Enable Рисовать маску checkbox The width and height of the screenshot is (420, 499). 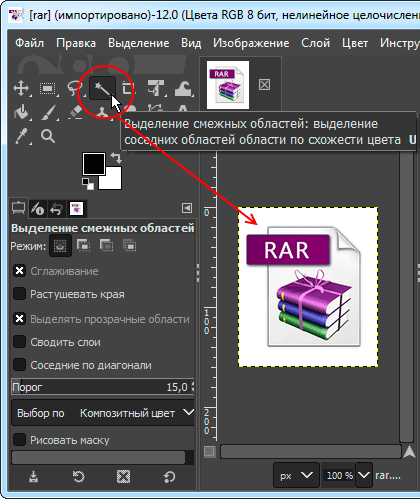coord(19,440)
